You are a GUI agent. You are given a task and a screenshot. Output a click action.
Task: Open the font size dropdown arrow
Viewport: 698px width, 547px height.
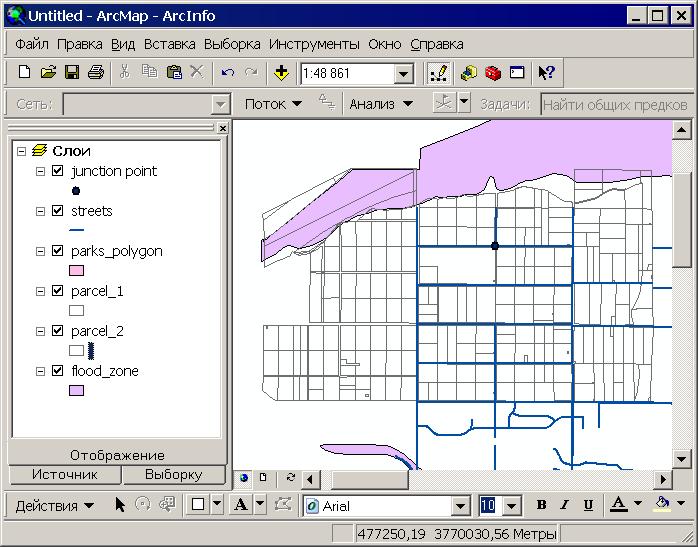pos(511,506)
